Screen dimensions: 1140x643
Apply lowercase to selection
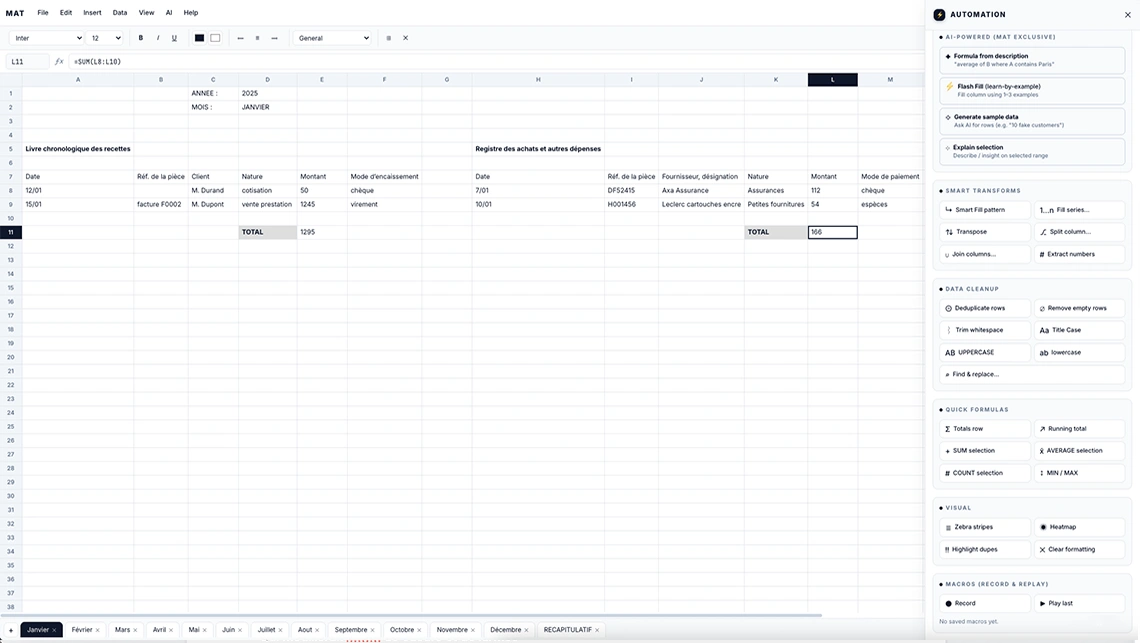1079,352
